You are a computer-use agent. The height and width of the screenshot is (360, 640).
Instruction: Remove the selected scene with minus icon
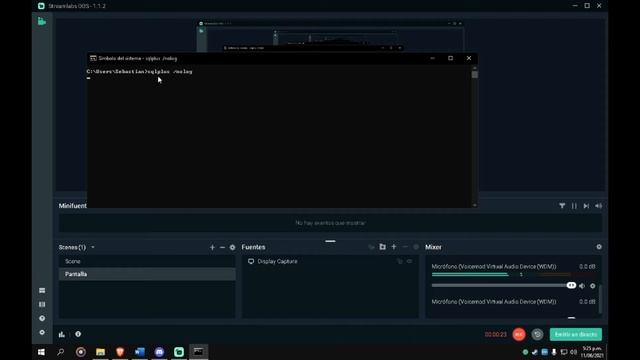[222, 247]
